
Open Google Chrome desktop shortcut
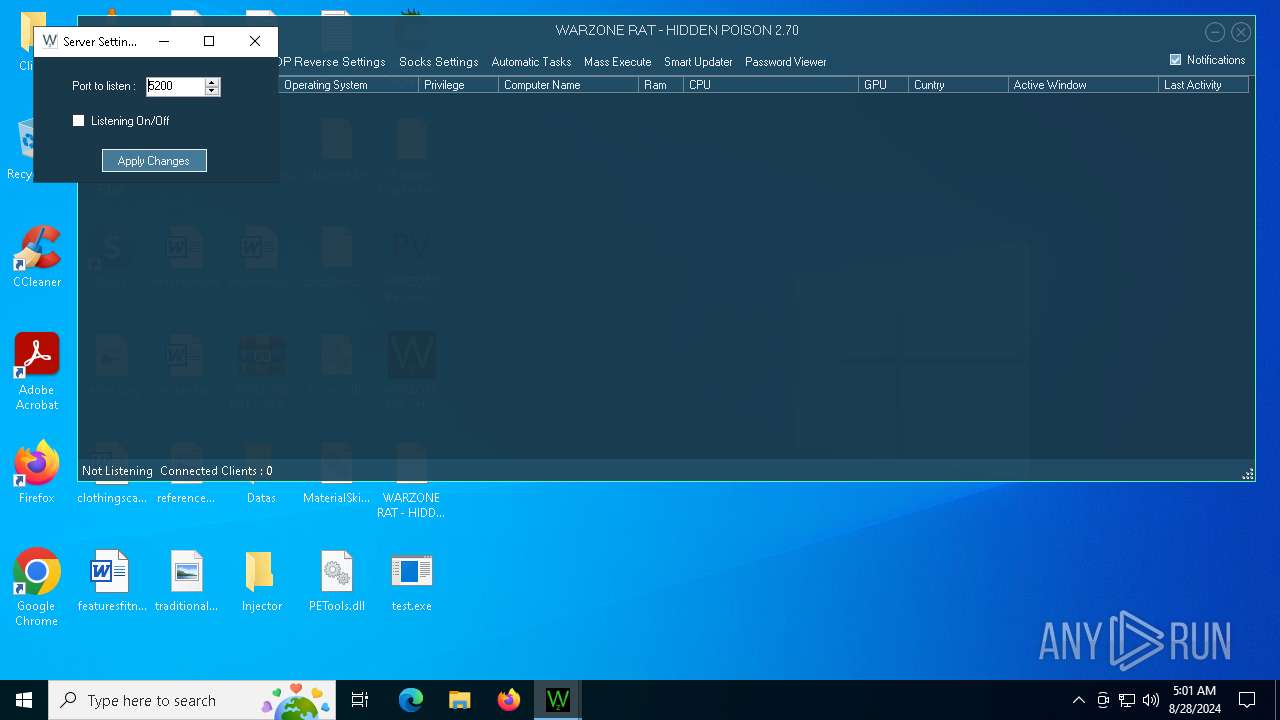(x=37, y=587)
